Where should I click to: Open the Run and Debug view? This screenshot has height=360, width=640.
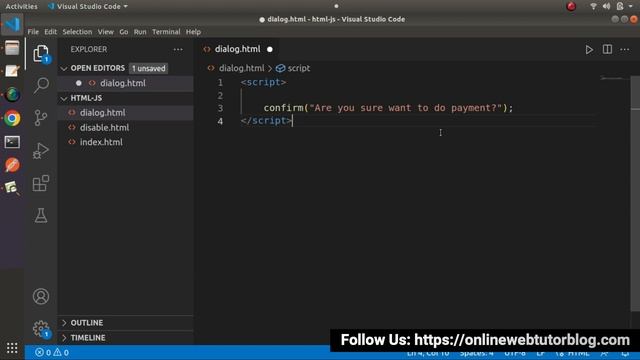point(41,151)
